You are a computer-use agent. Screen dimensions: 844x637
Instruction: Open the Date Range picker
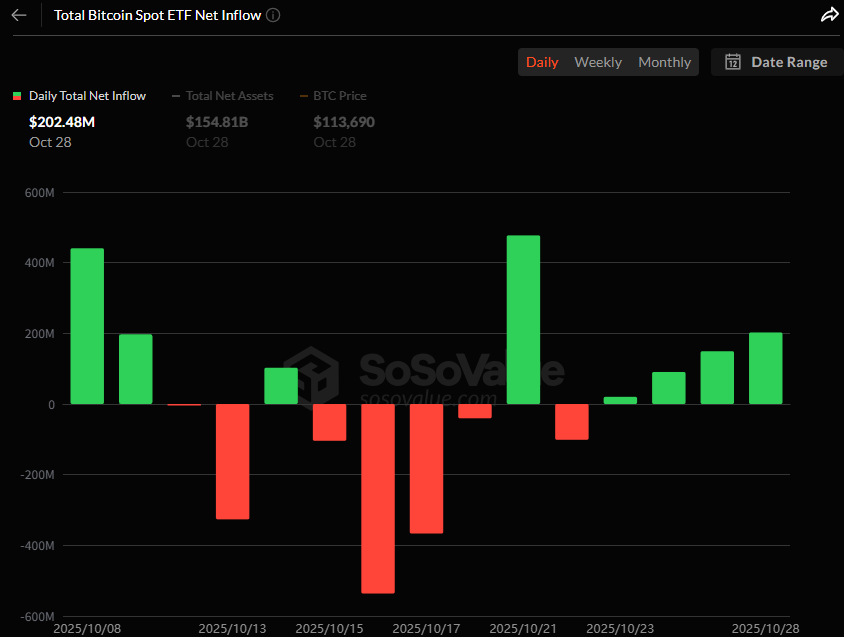[x=777, y=62]
